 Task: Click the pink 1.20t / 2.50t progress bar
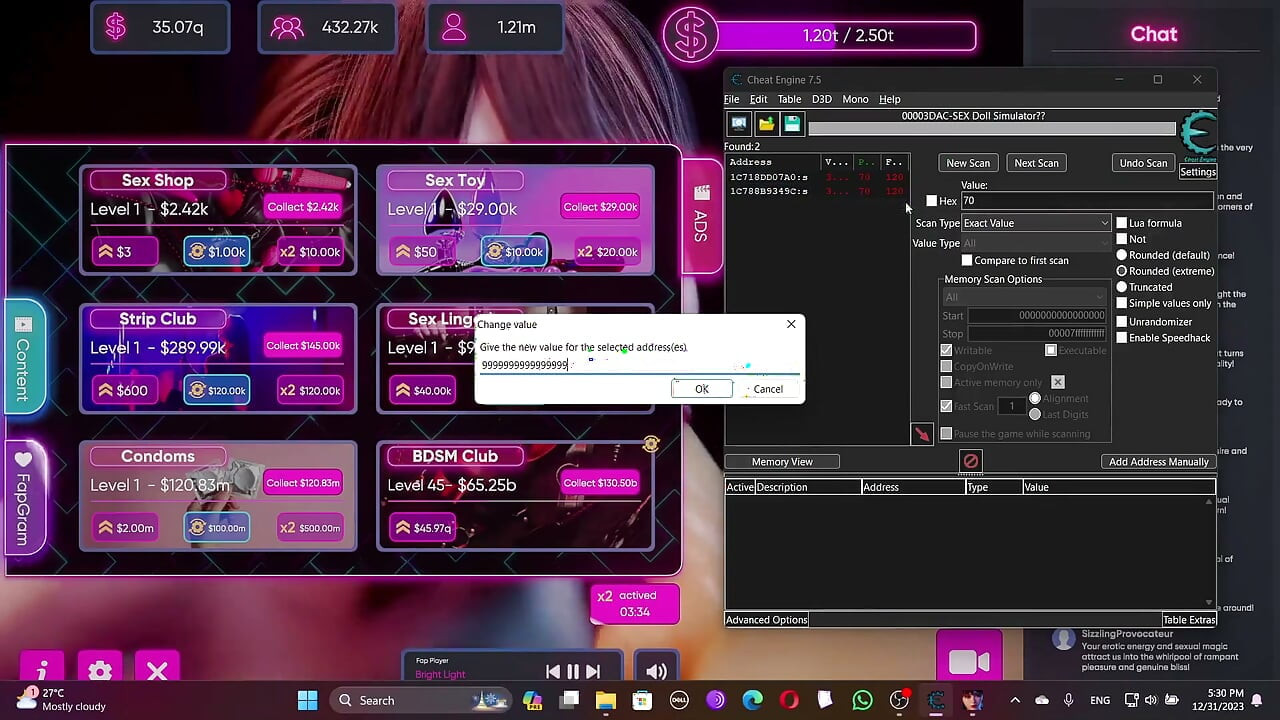(847, 36)
